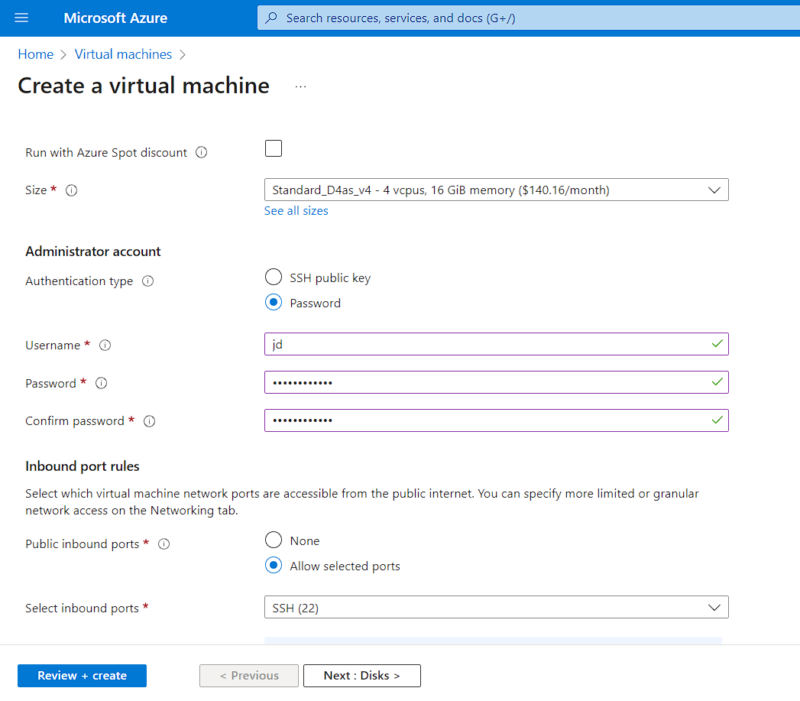Navigate to Home via breadcrumb
The image size is (800, 701).
click(x=35, y=54)
